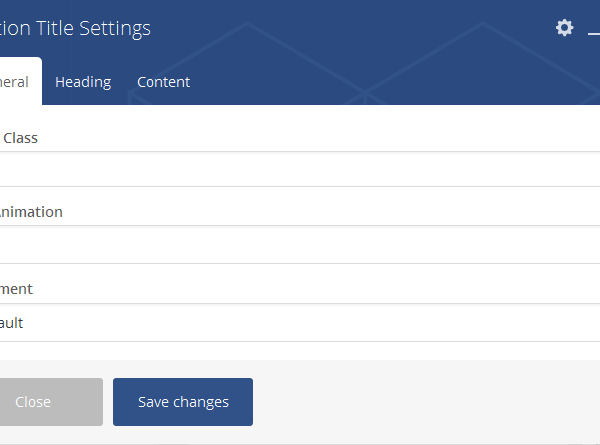Image resolution: width=600 pixels, height=445 pixels.
Task: Open the Content tab
Action: point(163,82)
